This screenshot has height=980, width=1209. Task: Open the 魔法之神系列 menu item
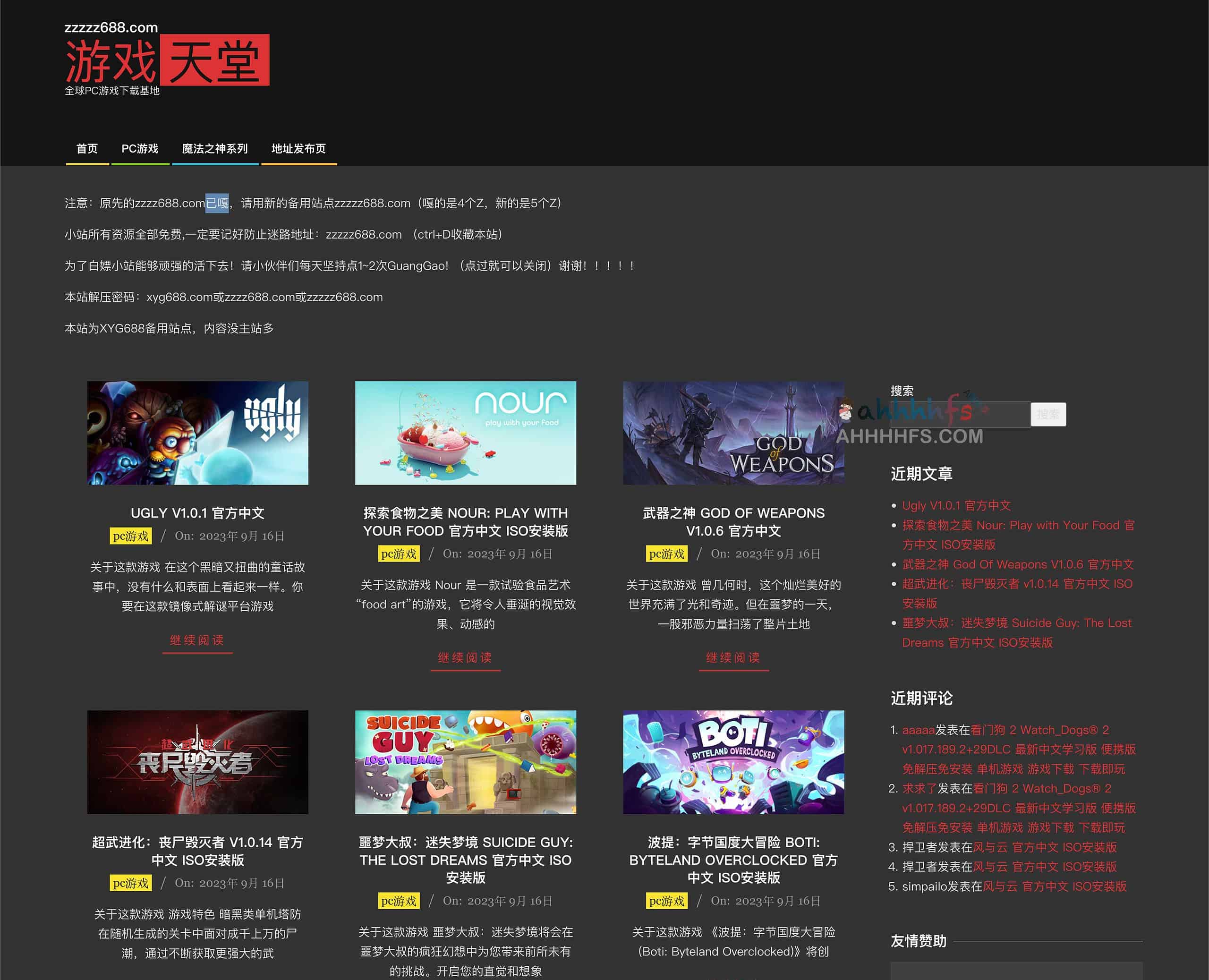pos(214,148)
